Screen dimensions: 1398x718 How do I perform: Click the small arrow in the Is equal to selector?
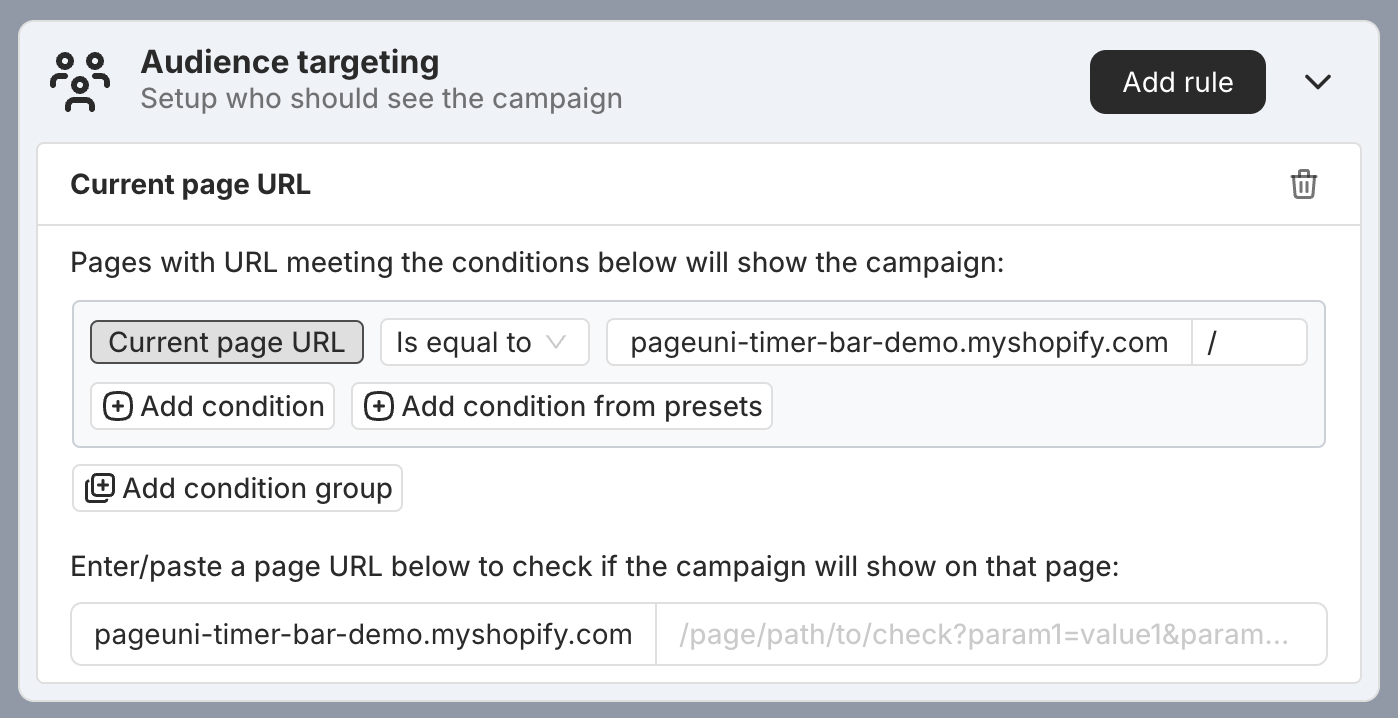pyautogui.click(x=556, y=343)
